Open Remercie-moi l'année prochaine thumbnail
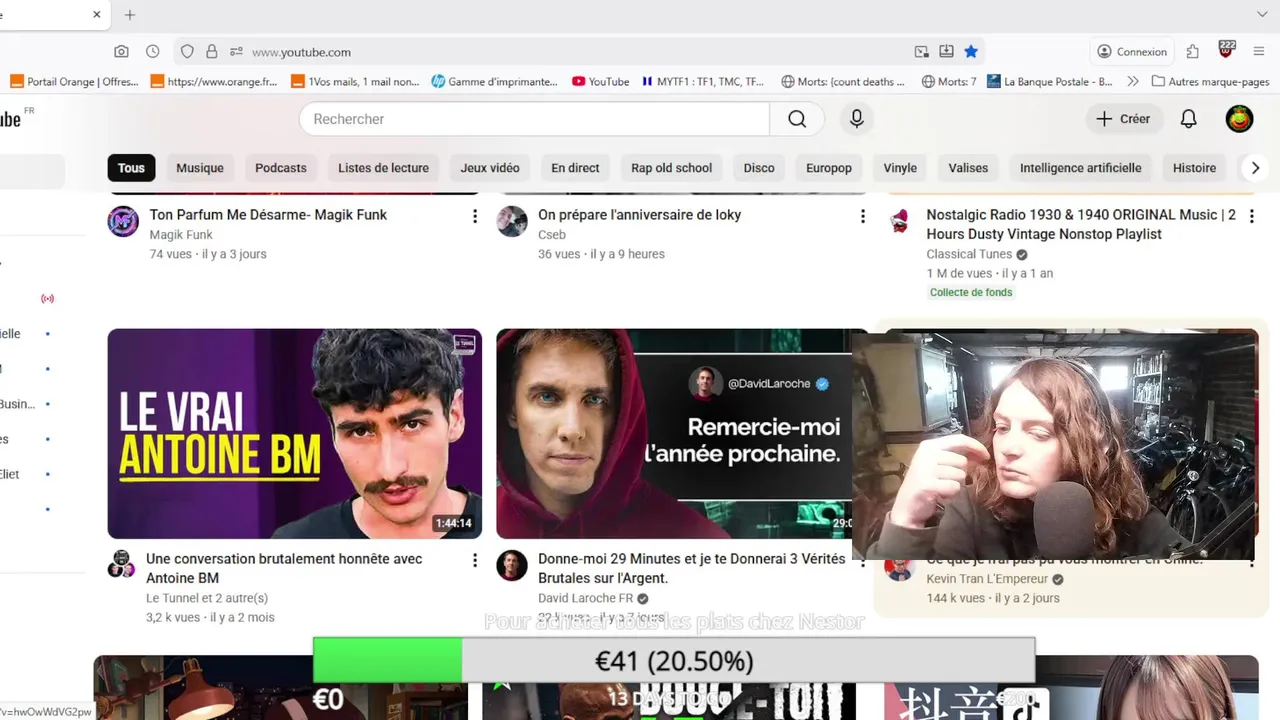This screenshot has height=720, width=1280. pyautogui.click(x=674, y=434)
